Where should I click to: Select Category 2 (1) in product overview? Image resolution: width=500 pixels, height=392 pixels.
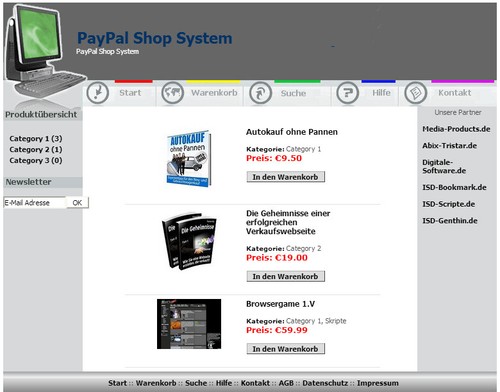36,149
